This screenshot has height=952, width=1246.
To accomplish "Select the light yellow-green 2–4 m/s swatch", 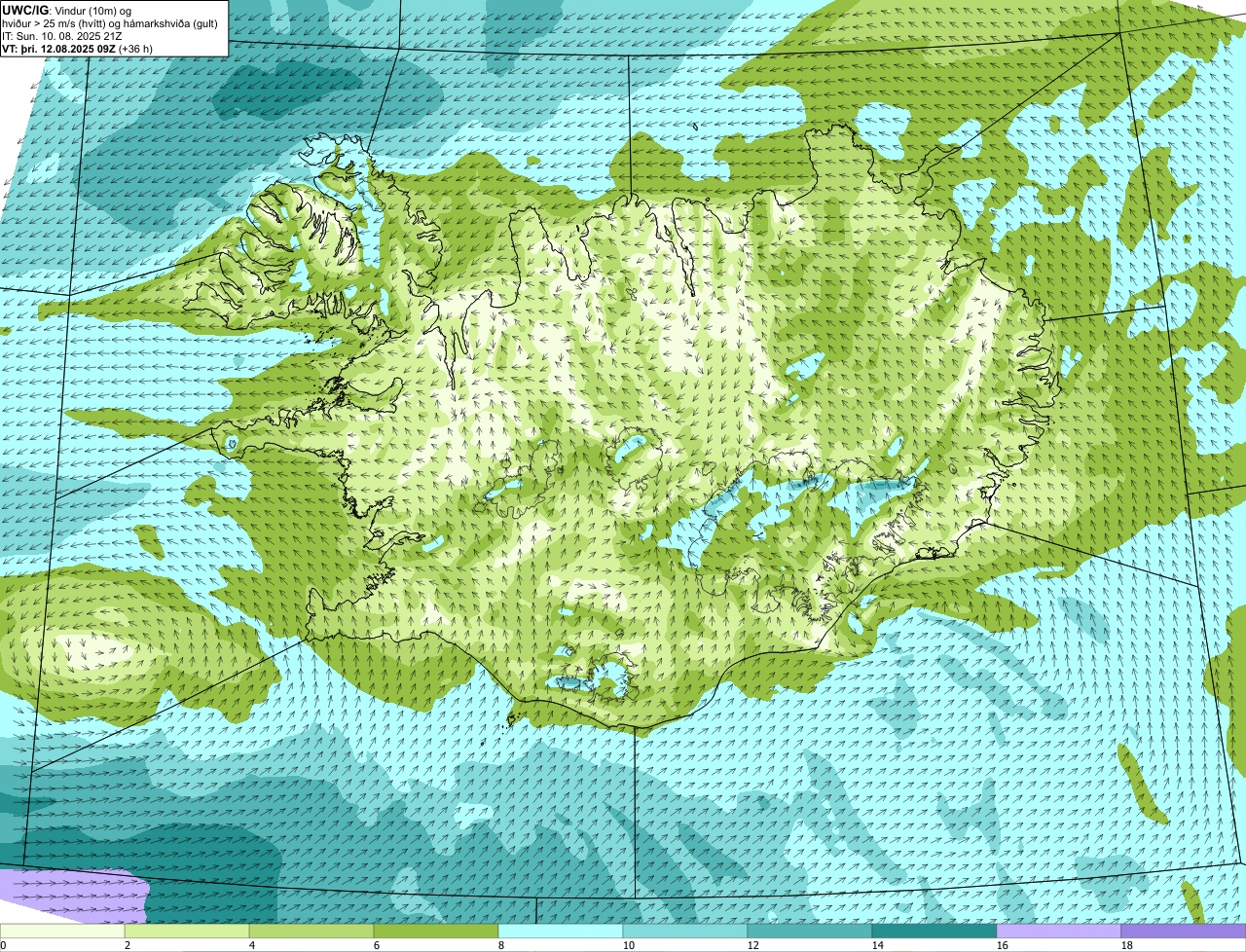I will (187, 931).
